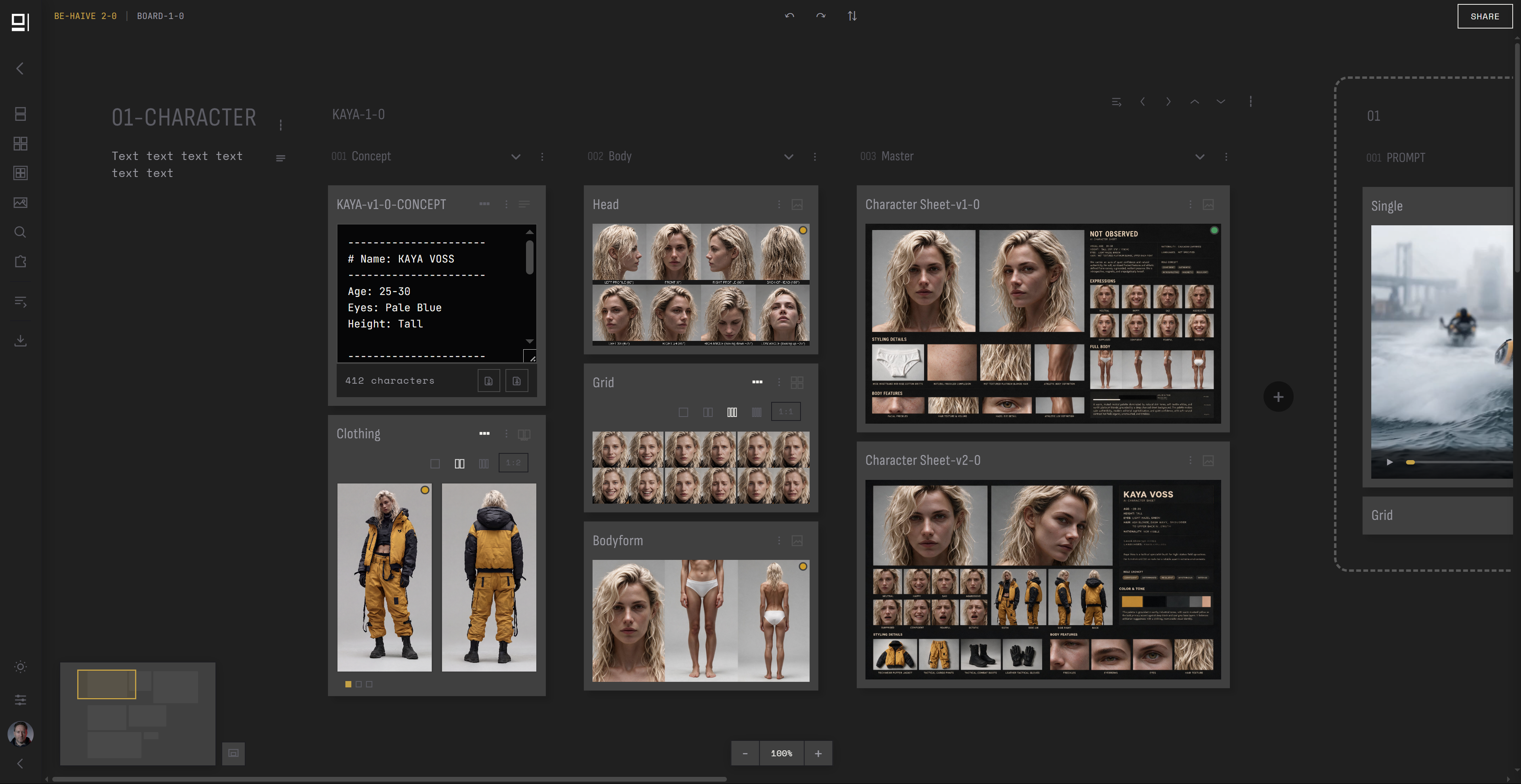Play the video in the Single card

point(1389,462)
